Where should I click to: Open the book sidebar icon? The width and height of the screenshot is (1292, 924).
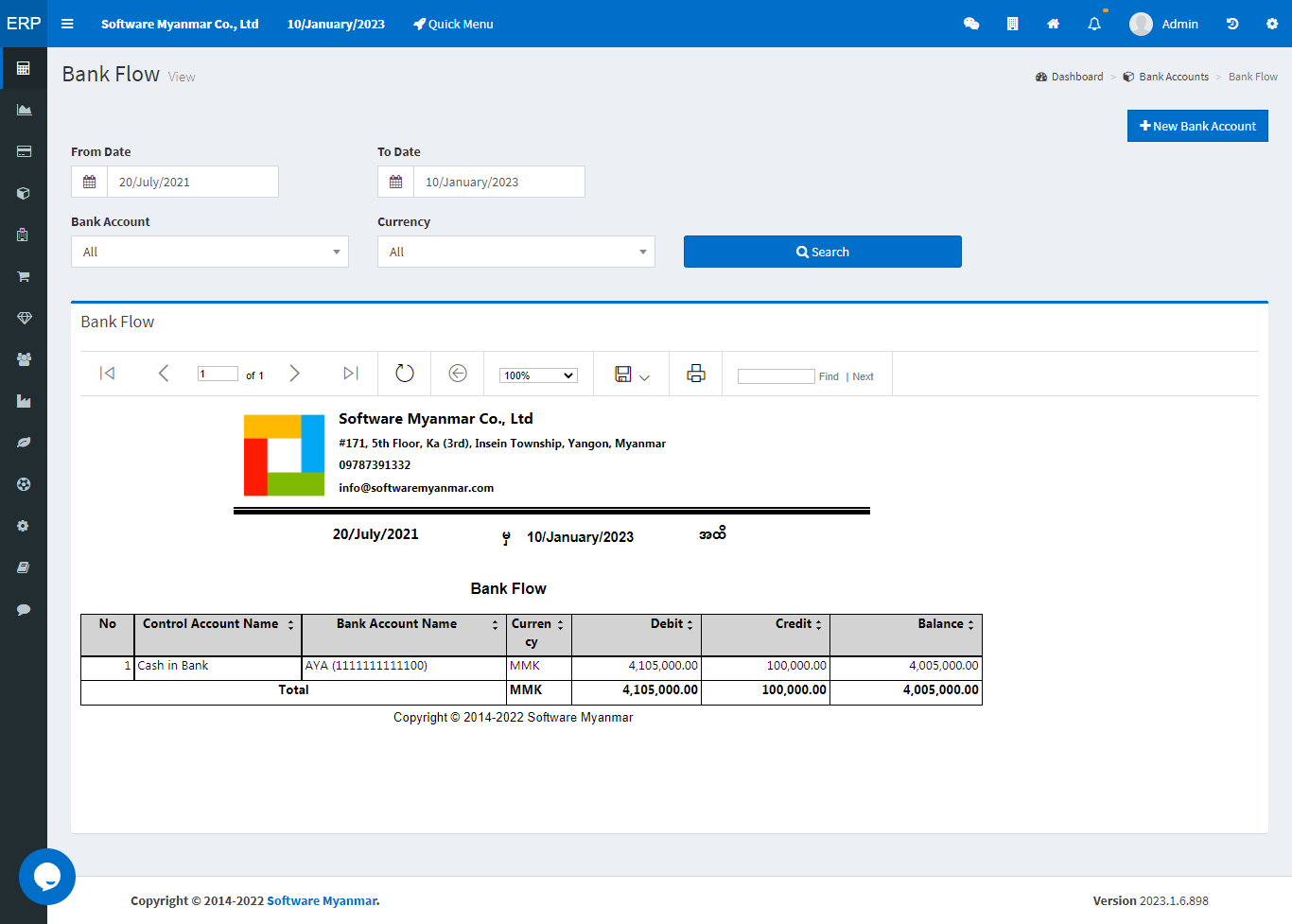(x=24, y=567)
